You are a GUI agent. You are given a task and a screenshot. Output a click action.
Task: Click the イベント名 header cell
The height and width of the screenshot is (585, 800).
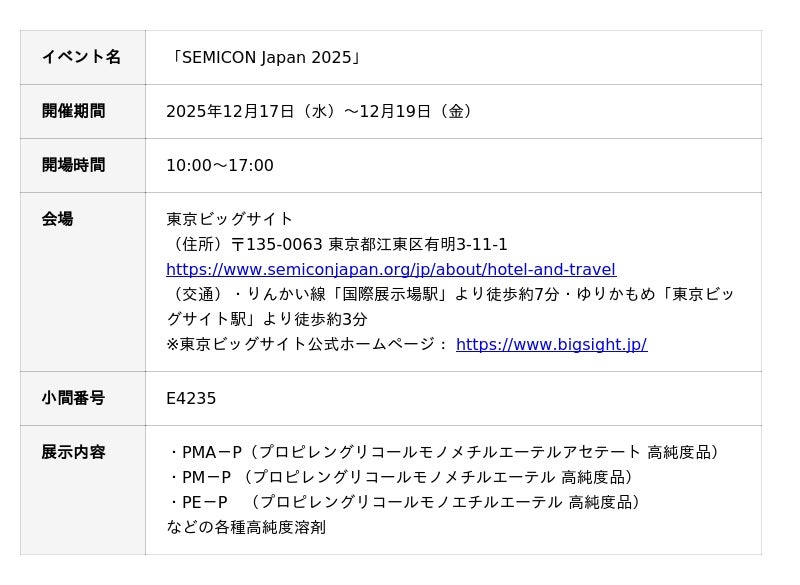81,57
